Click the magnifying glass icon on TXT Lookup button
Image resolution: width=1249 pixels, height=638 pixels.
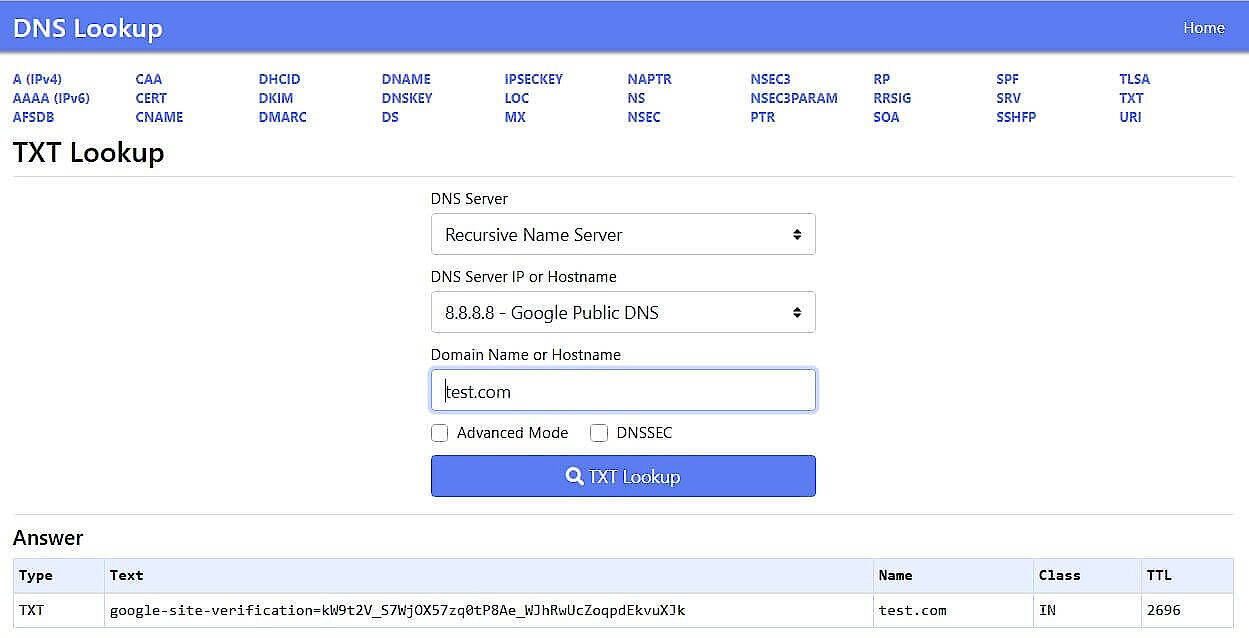pyautogui.click(x=573, y=476)
